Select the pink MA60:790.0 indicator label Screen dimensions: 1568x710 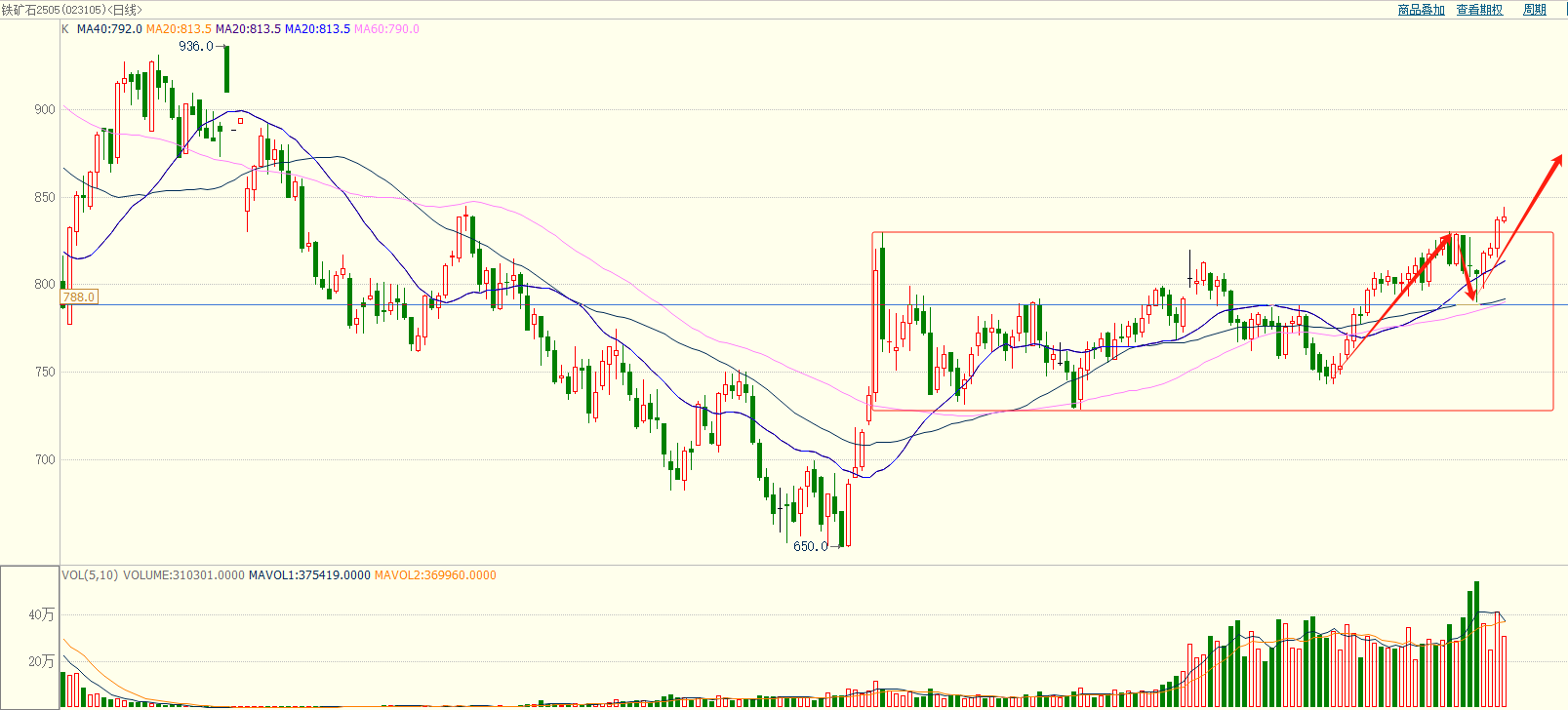[x=386, y=29]
